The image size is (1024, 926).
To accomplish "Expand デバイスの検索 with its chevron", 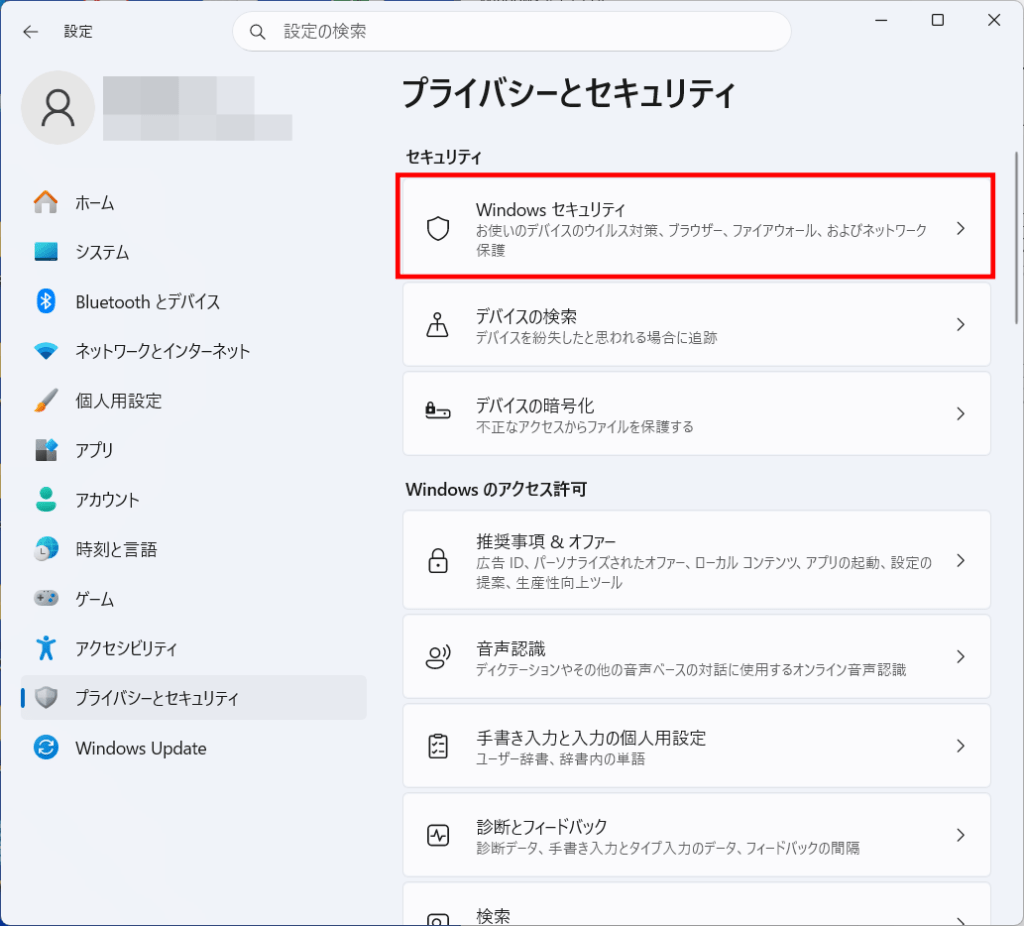I will [x=960, y=324].
